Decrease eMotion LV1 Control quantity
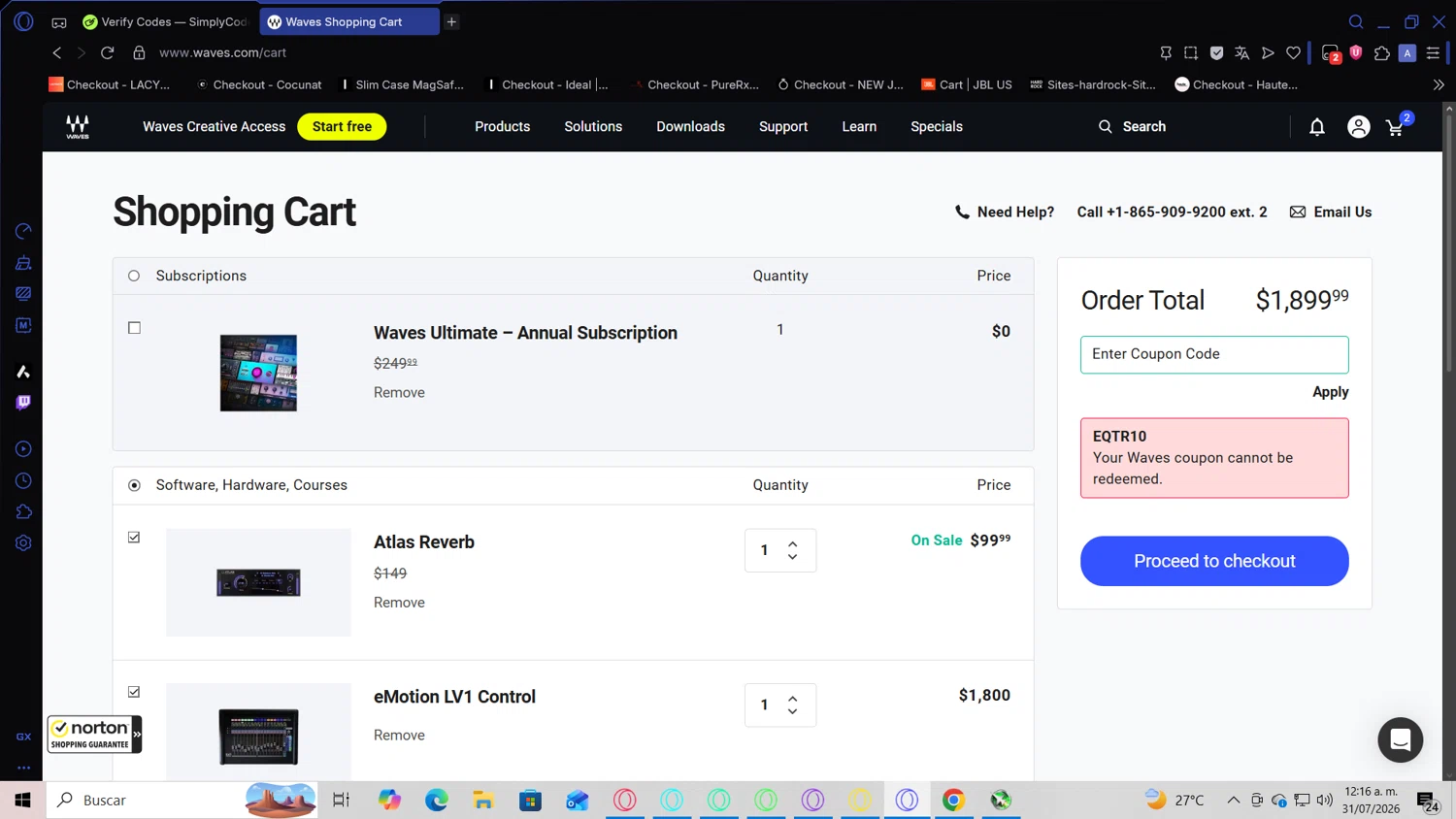 click(792, 711)
